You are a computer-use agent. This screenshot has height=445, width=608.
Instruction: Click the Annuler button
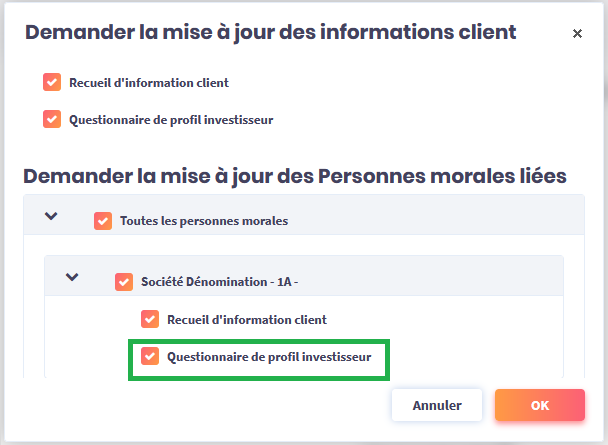coord(437,406)
